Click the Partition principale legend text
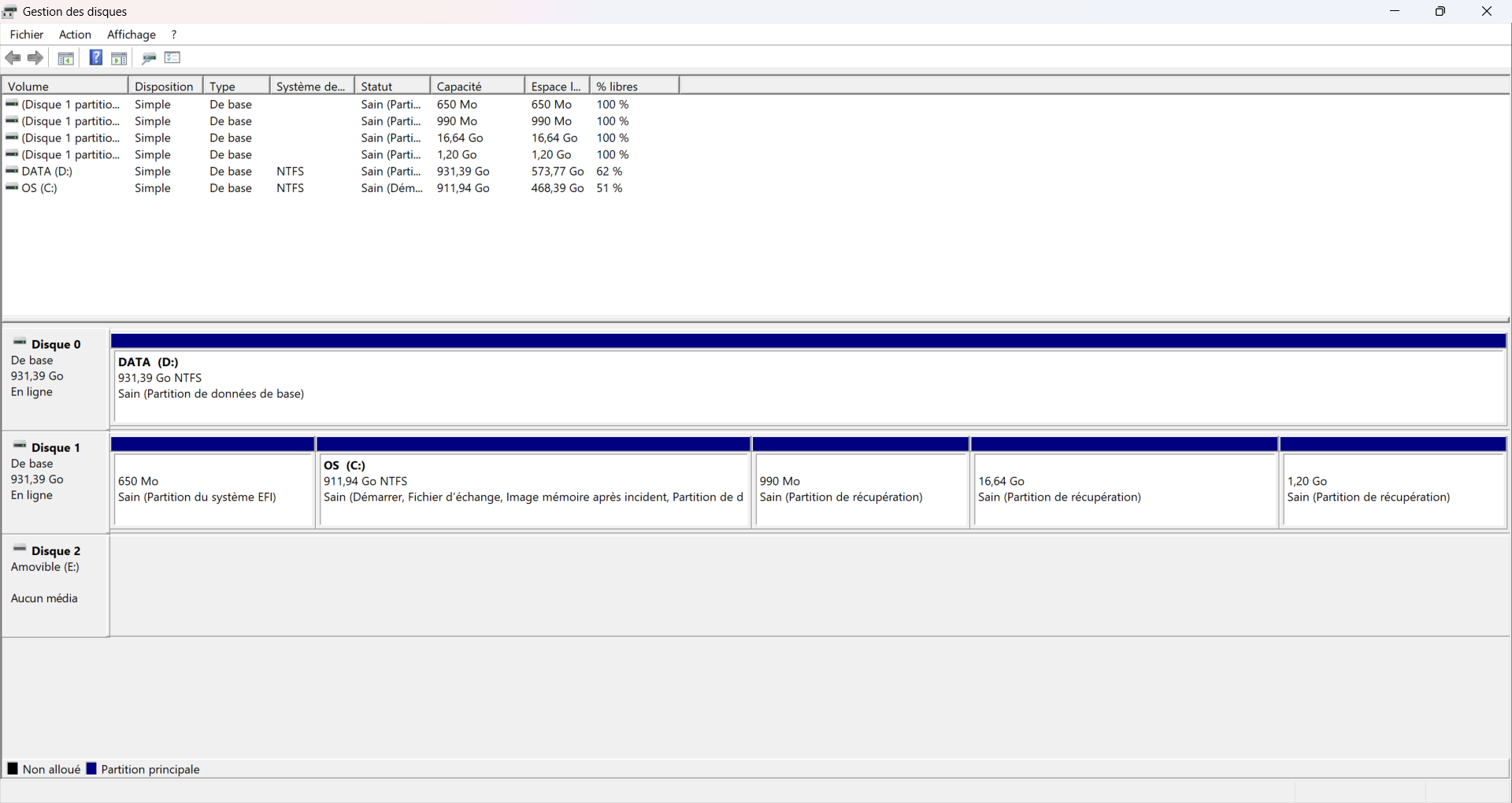 pos(150,769)
